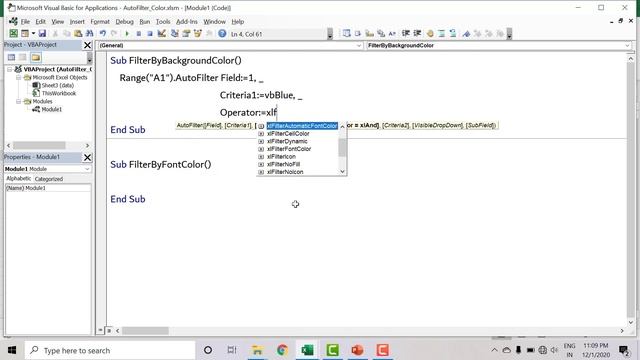Open Module1 object dropdown in Properties
Screen dimensions: 640x360
click(x=87, y=169)
